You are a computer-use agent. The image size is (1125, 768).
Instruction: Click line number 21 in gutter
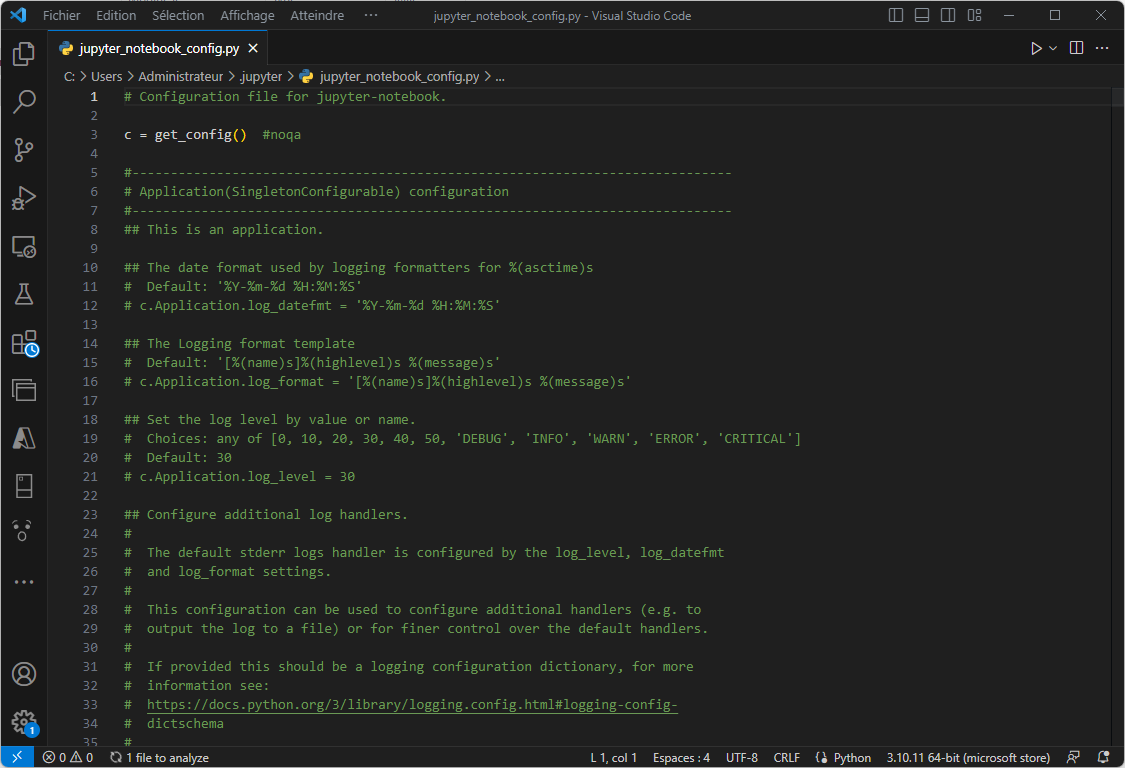pos(90,477)
